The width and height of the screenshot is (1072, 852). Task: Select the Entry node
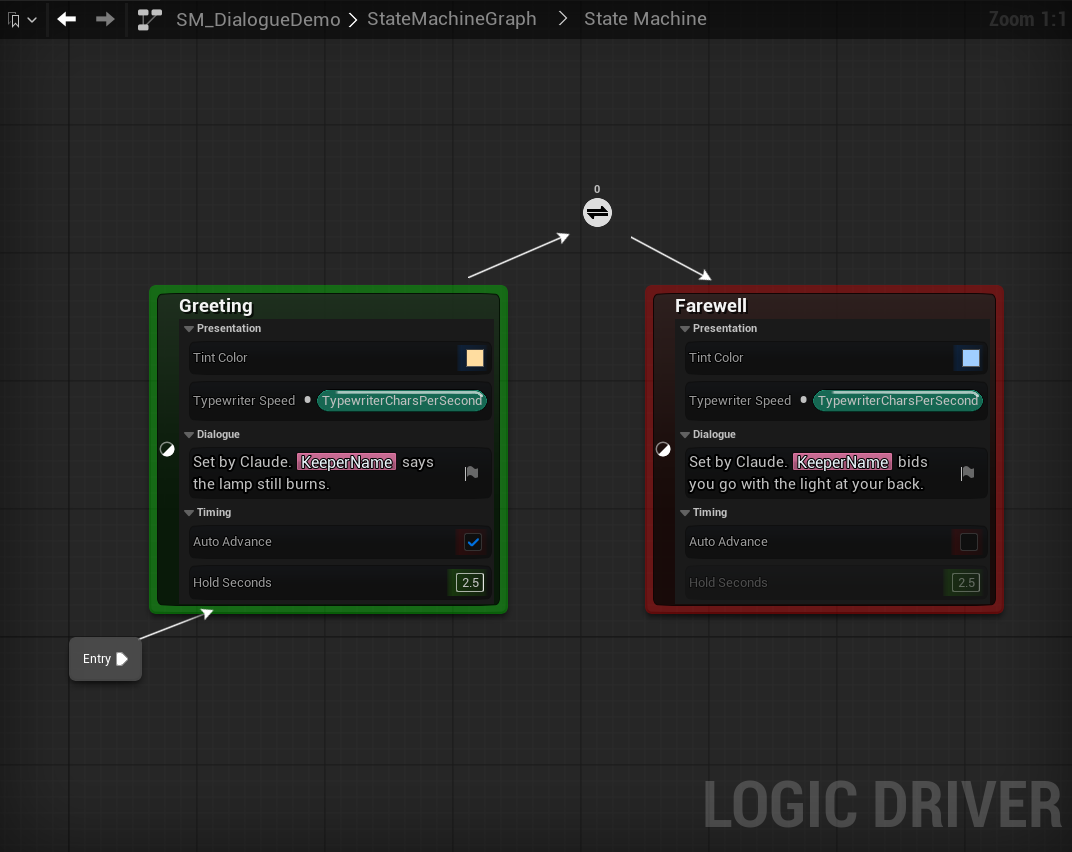(x=105, y=659)
